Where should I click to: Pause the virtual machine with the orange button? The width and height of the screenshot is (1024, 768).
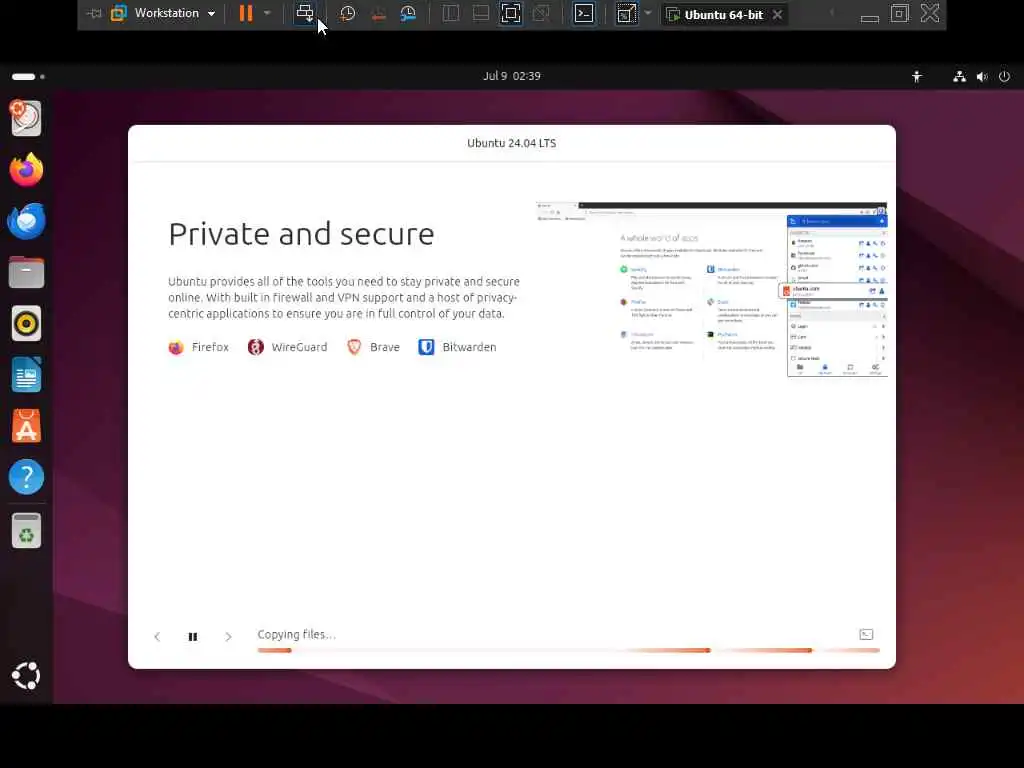246,13
